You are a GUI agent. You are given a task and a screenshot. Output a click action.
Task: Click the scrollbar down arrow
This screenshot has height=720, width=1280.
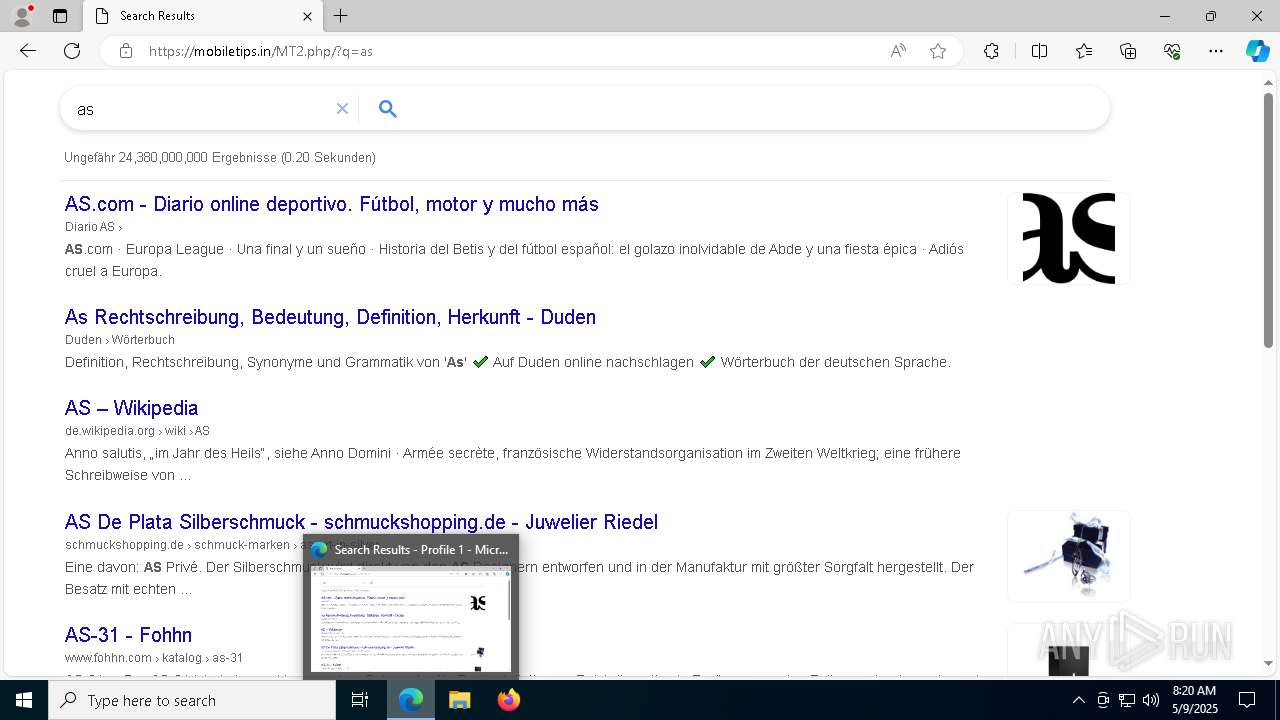click(1268, 663)
